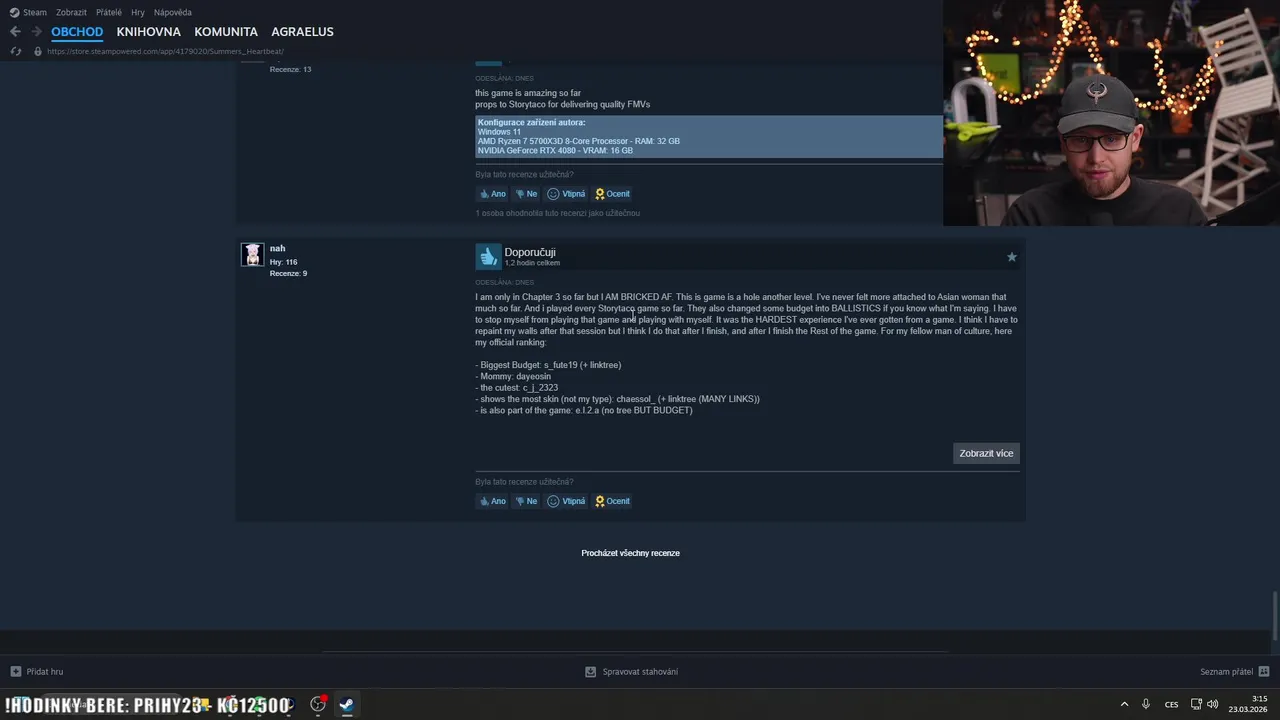1280x720 pixels.
Task: Expand nah's review with Zobrazit více
Action: click(986, 453)
